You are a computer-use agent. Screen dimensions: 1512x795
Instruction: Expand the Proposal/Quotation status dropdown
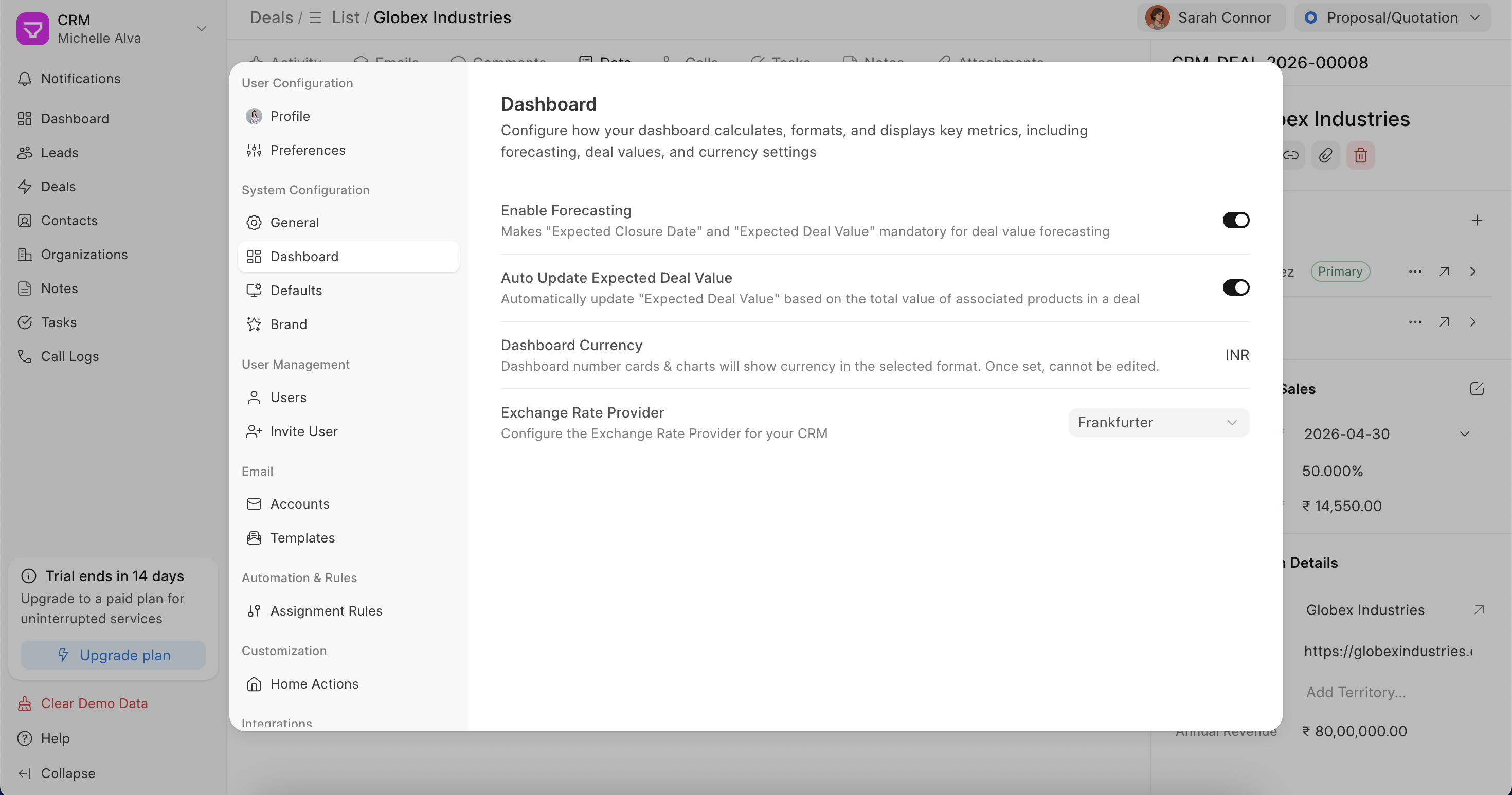pyautogui.click(x=1392, y=17)
